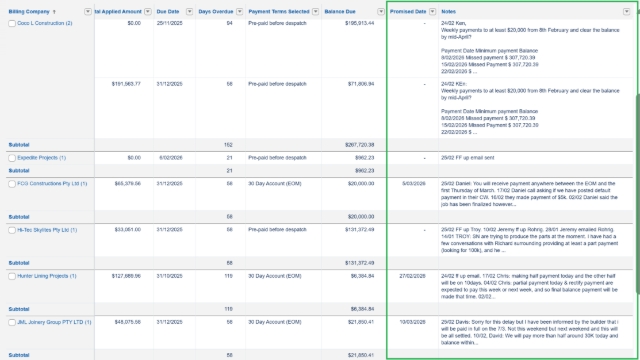Select the Subtotal label under Expedite Projects

(x=19, y=171)
